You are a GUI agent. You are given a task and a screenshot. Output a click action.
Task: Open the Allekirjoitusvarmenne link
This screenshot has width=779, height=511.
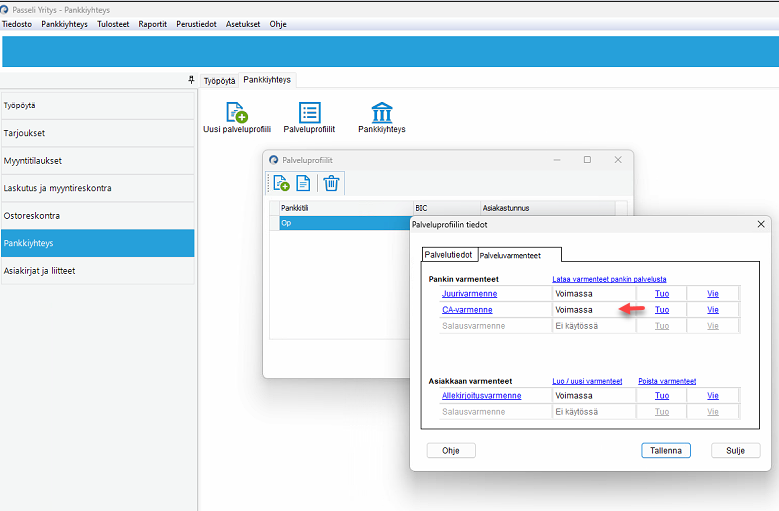[x=481, y=395]
